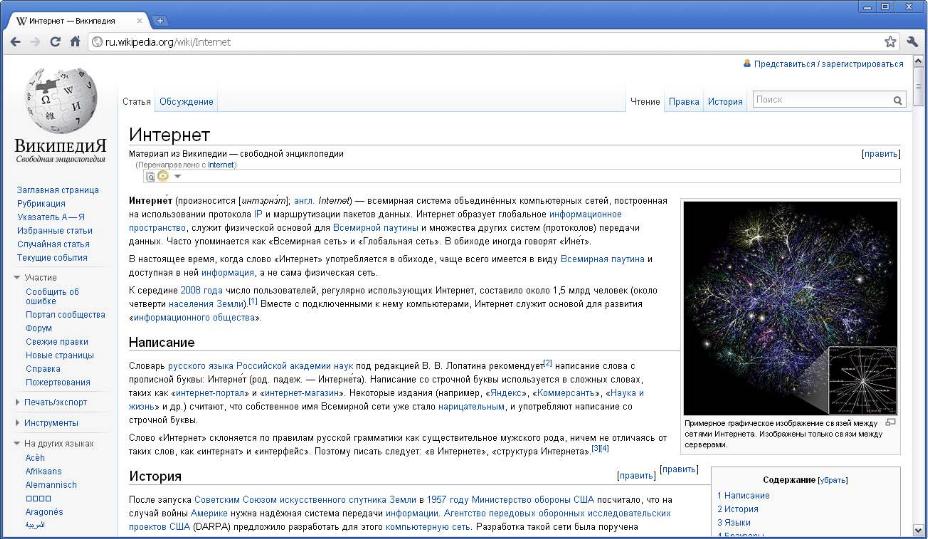
Task: Follow the redirect source Internet link
Action: click(x=221, y=165)
